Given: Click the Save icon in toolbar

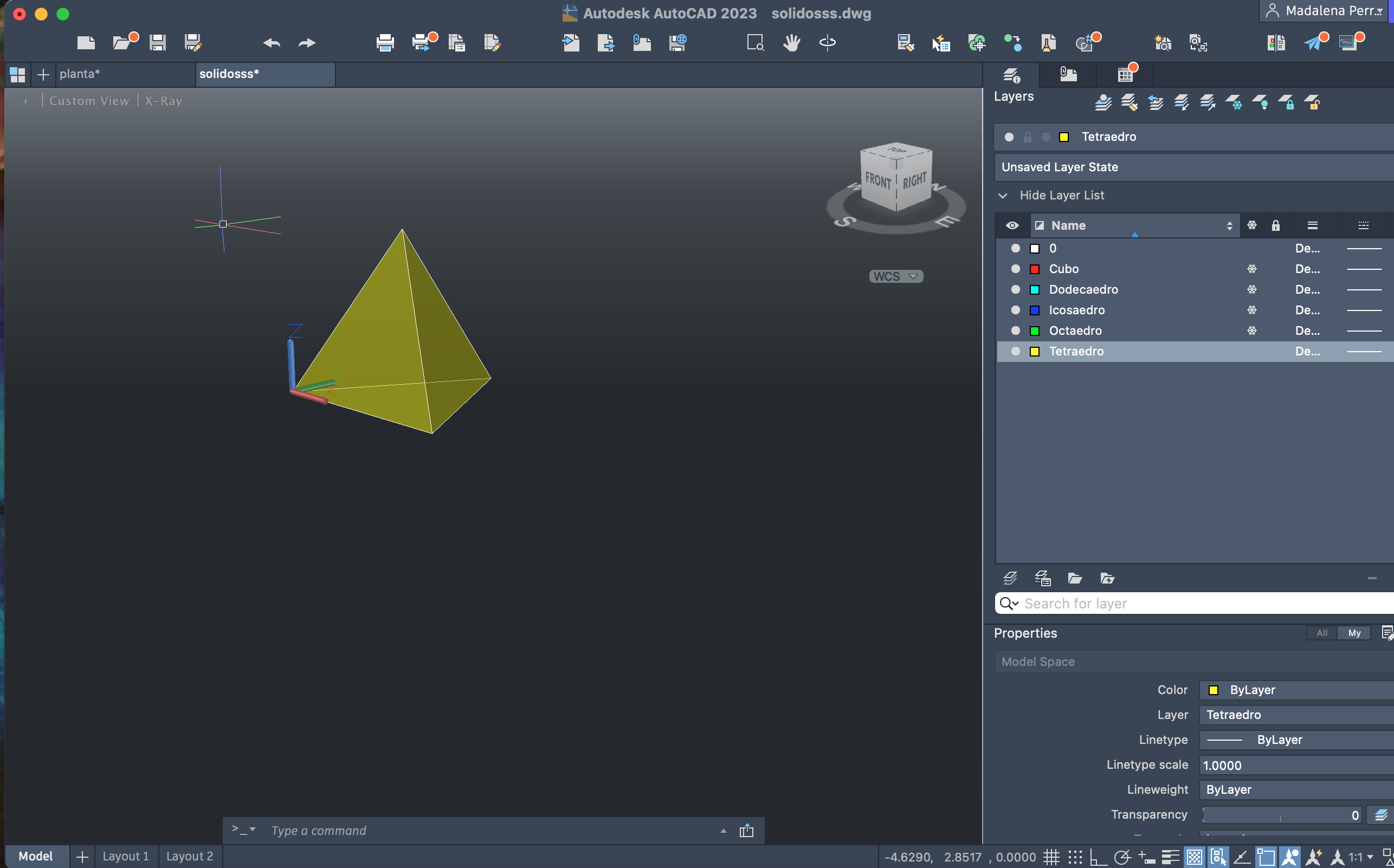Looking at the screenshot, I should tap(157, 42).
